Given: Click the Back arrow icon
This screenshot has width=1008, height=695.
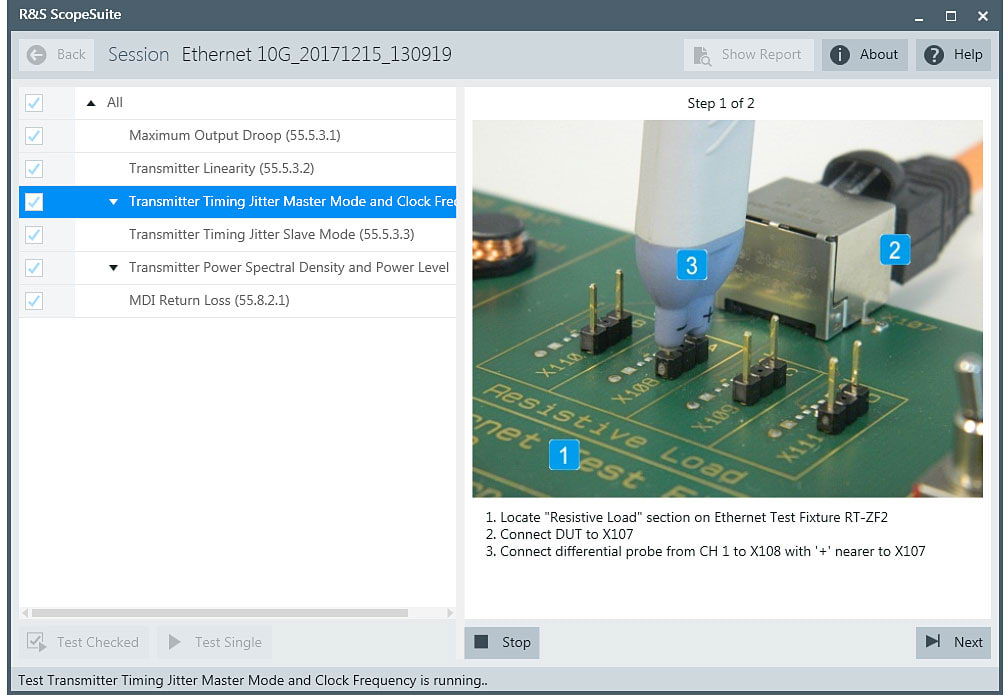Looking at the screenshot, I should pyautogui.click(x=36, y=55).
